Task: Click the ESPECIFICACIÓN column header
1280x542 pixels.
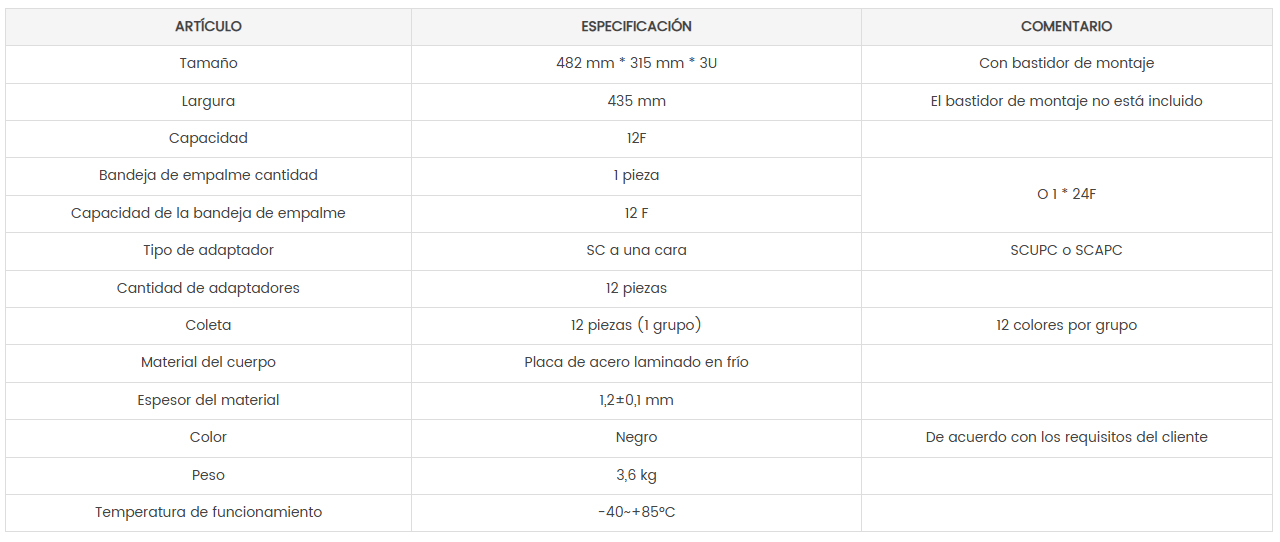Action: (636, 27)
